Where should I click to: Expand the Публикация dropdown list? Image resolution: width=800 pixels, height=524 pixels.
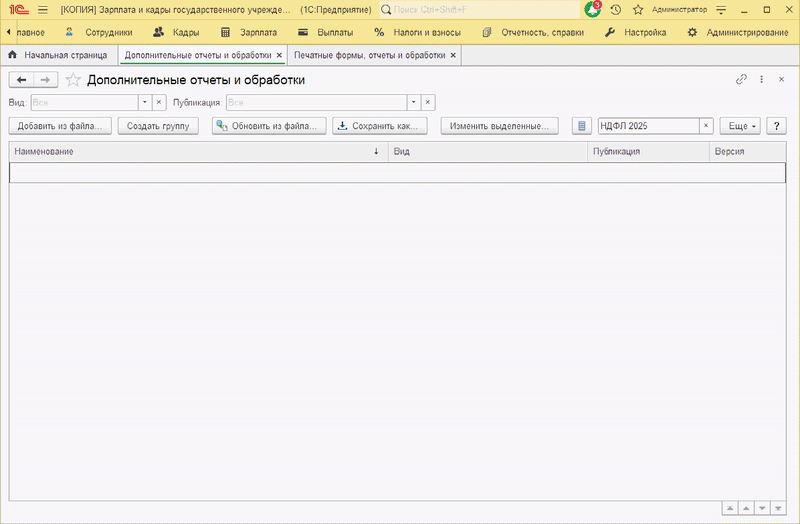tap(414, 103)
